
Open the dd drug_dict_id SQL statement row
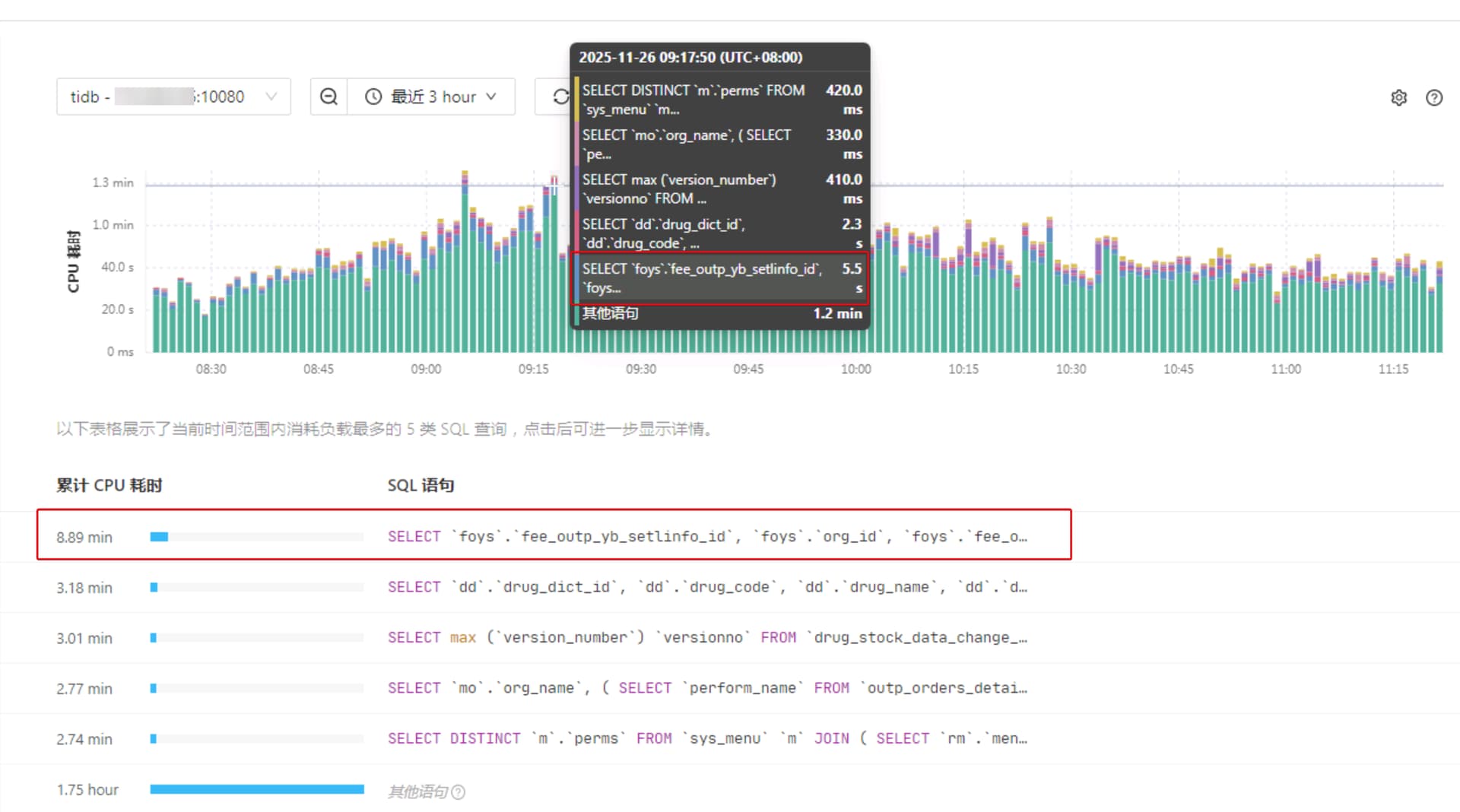(706, 587)
